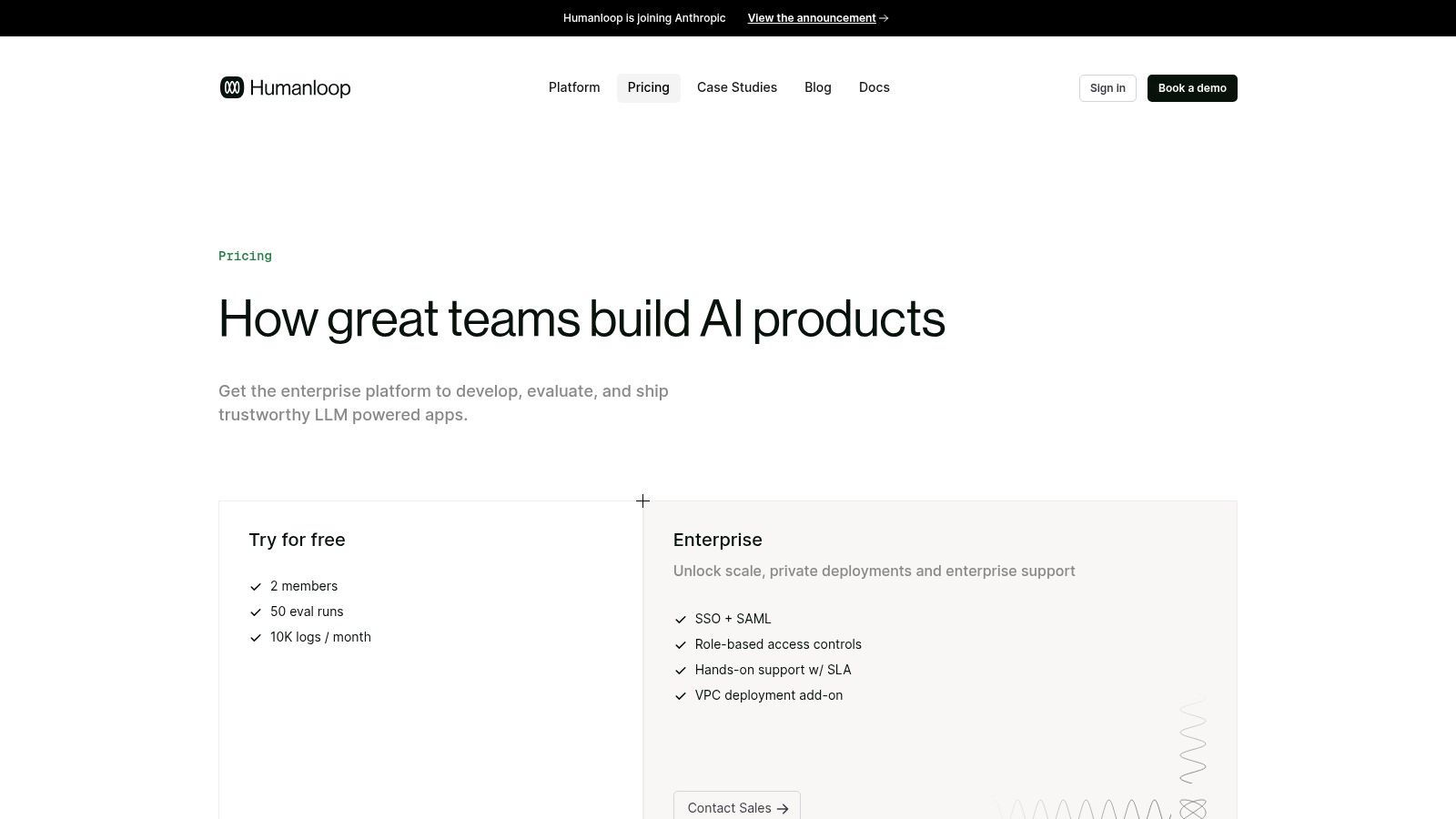This screenshot has width=1456, height=819.
Task: Open the Docs section
Action: point(874,87)
